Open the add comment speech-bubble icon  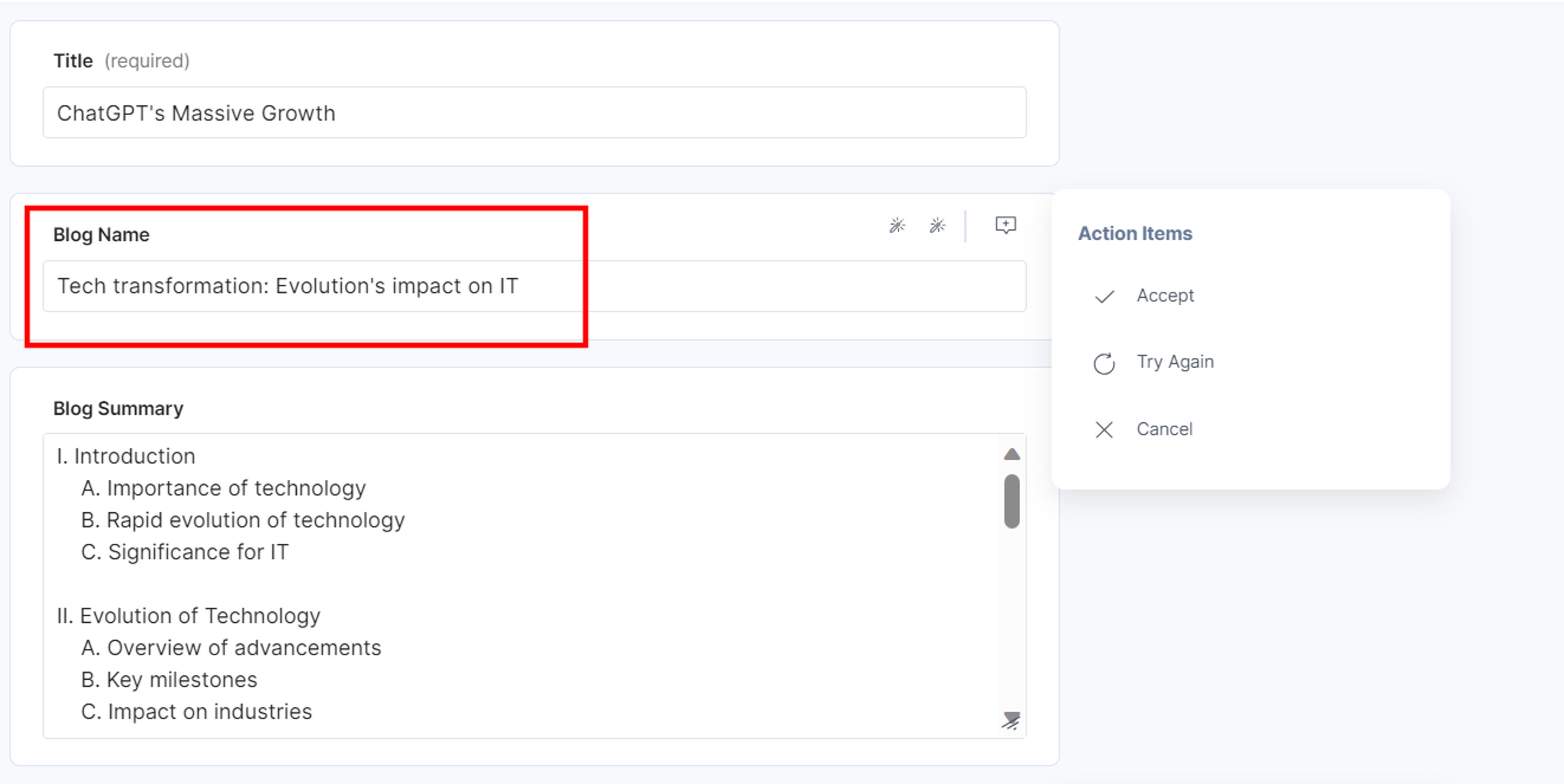click(1006, 225)
